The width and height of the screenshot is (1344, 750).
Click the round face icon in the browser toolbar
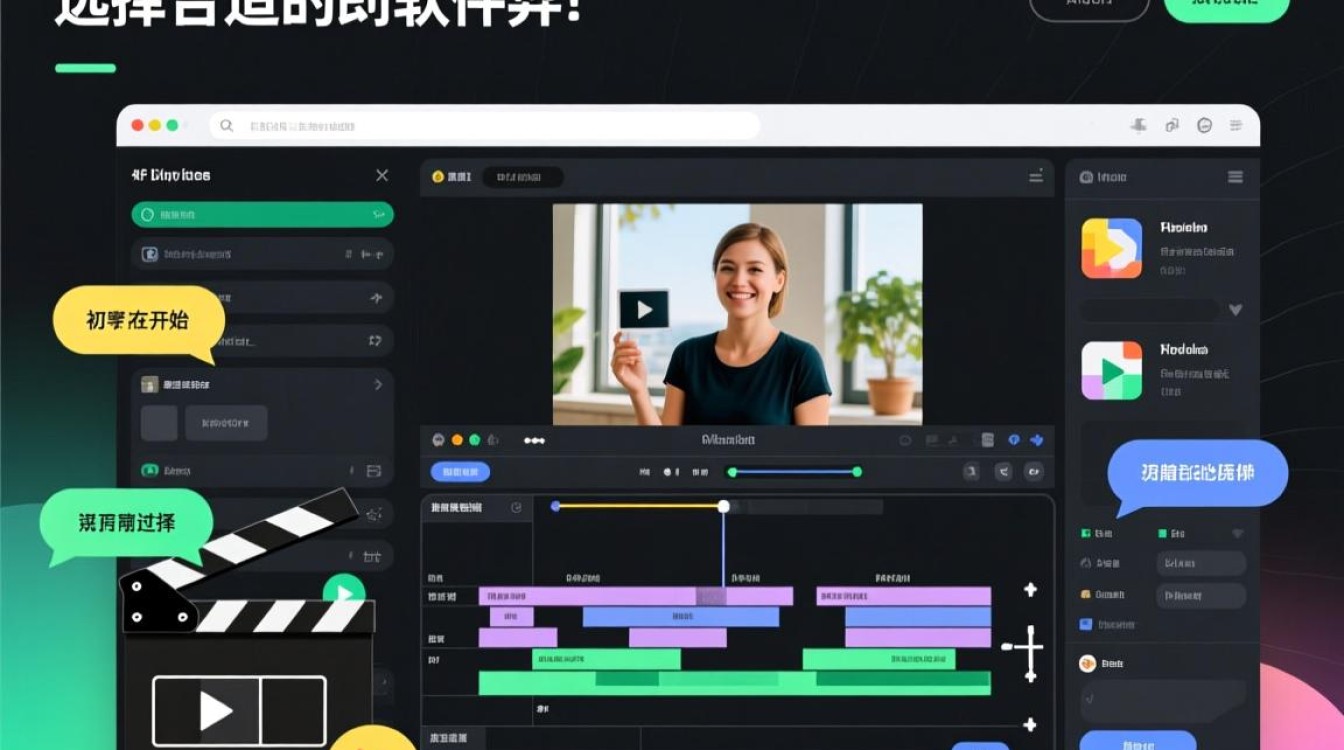(x=1204, y=125)
